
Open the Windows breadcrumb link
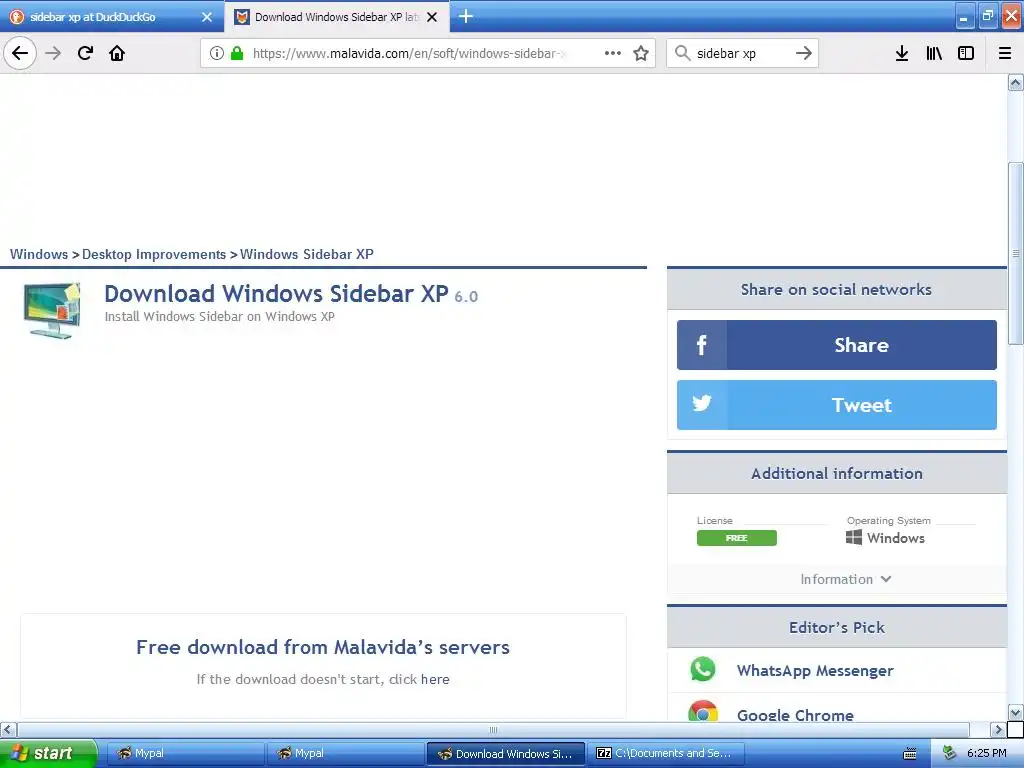coord(39,254)
